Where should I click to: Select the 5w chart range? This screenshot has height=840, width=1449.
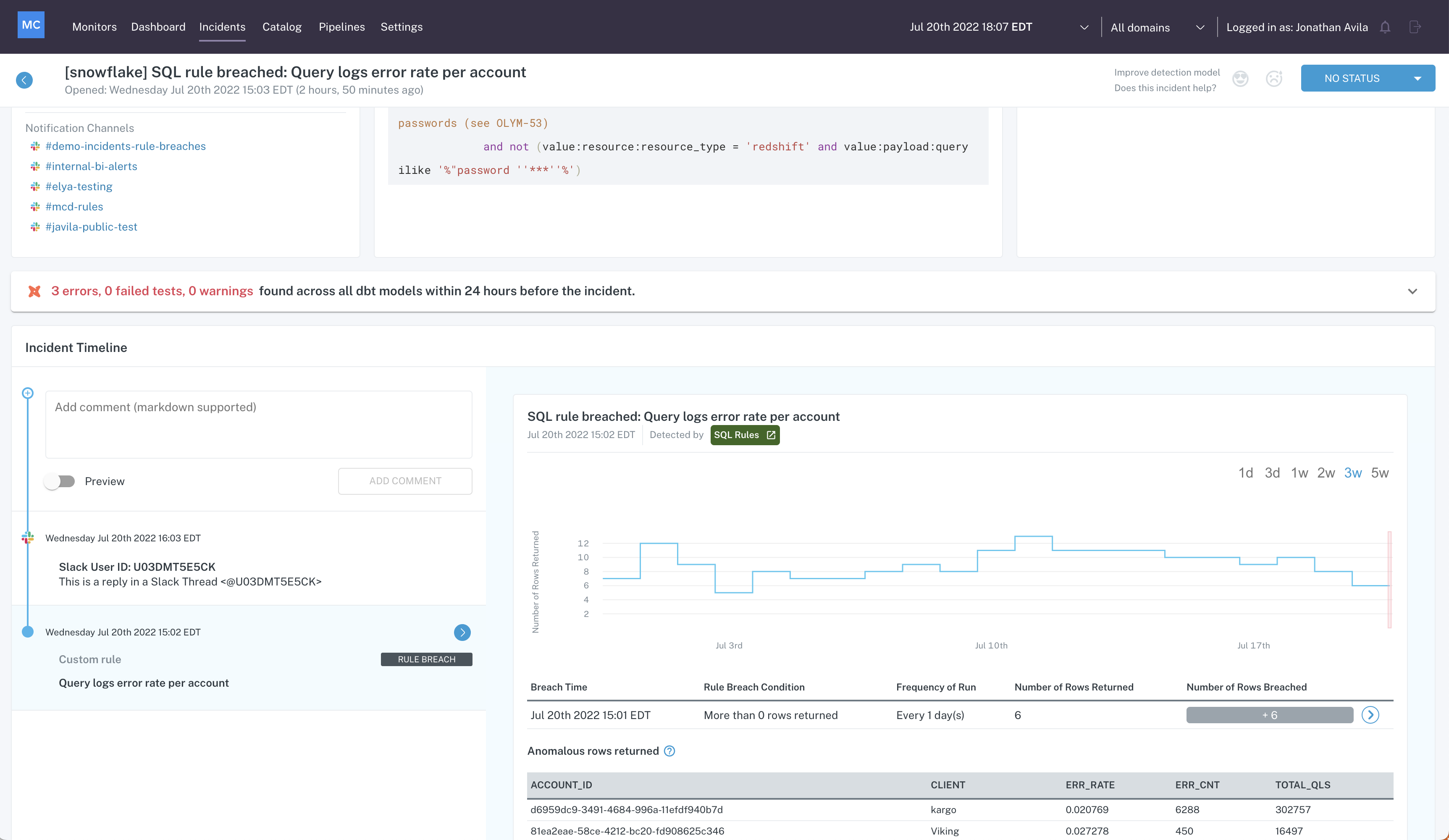coord(1380,472)
